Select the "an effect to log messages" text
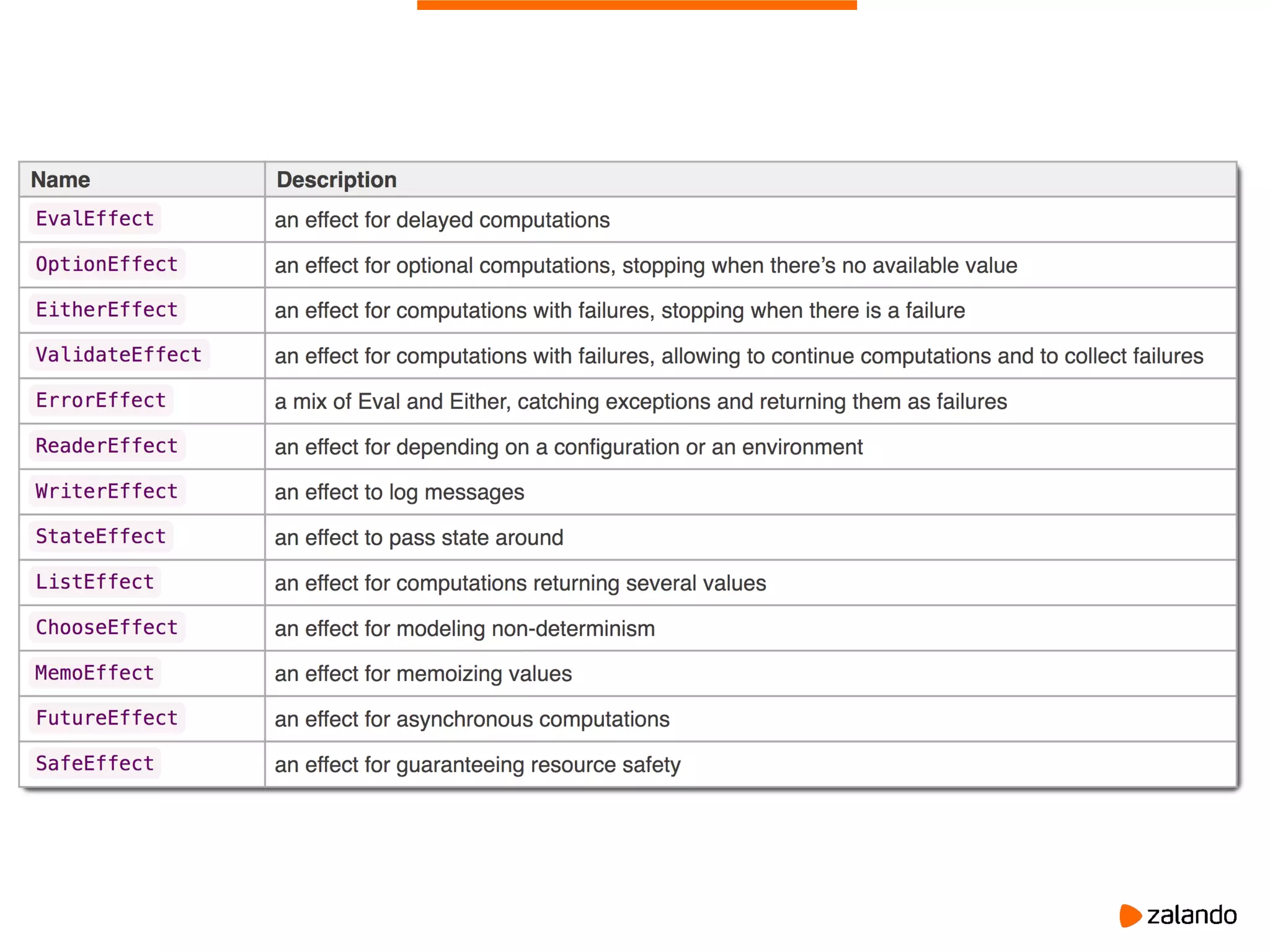 point(399,492)
